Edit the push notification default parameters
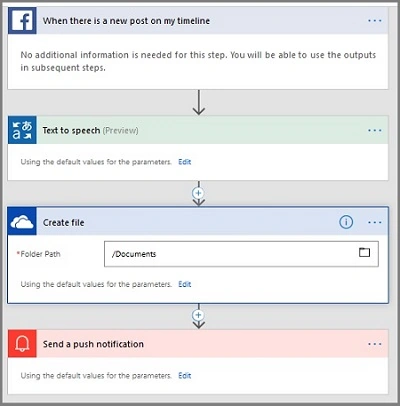Image resolution: width=400 pixels, height=406 pixels. tap(185, 376)
